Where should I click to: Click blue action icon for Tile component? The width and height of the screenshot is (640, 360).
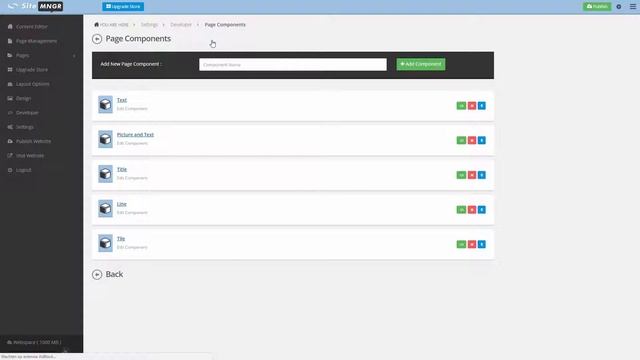(x=482, y=244)
